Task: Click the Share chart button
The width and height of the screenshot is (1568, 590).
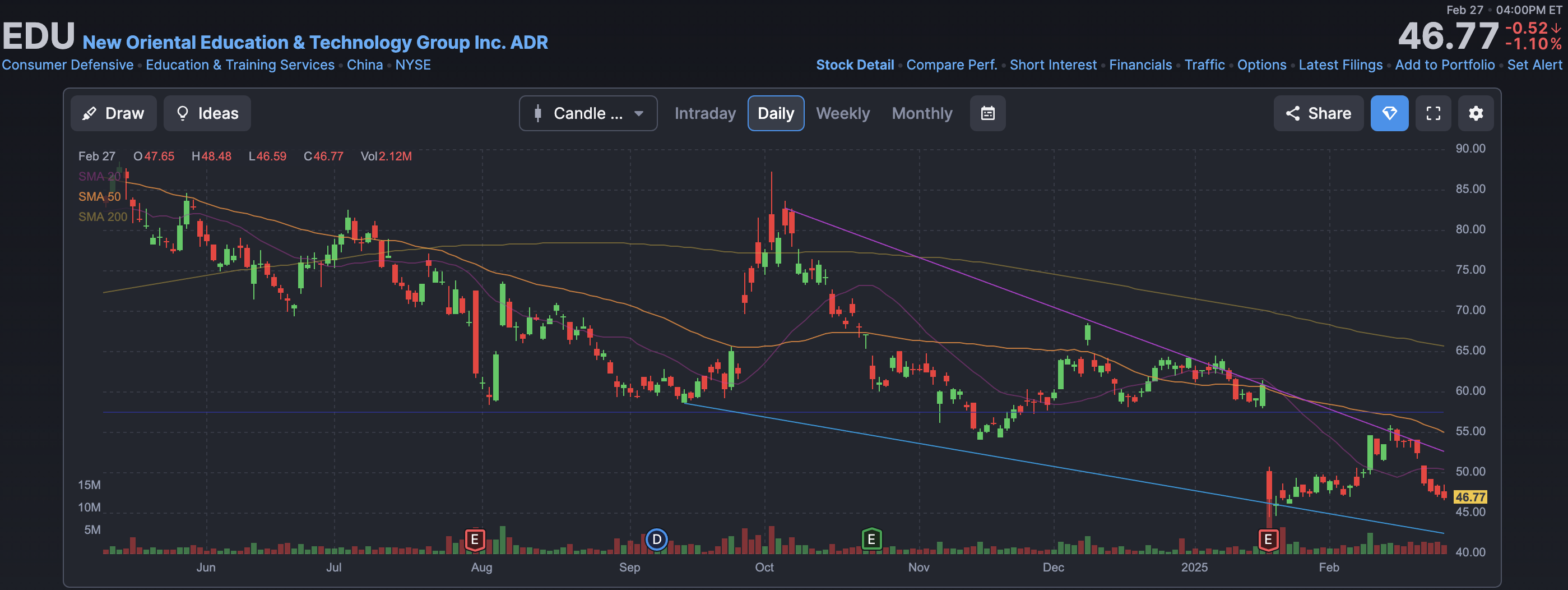Action: pyautogui.click(x=1319, y=113)
